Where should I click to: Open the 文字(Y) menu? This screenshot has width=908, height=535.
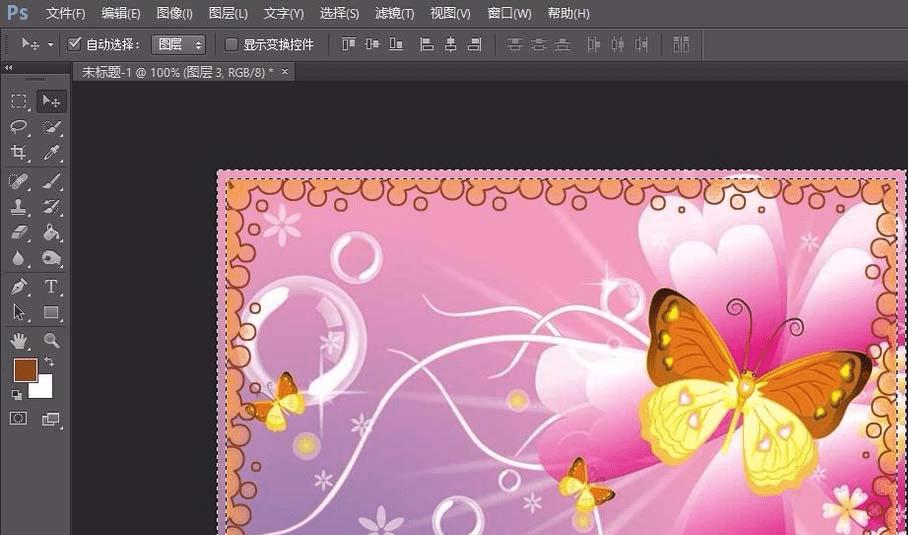tap(284, 13)
